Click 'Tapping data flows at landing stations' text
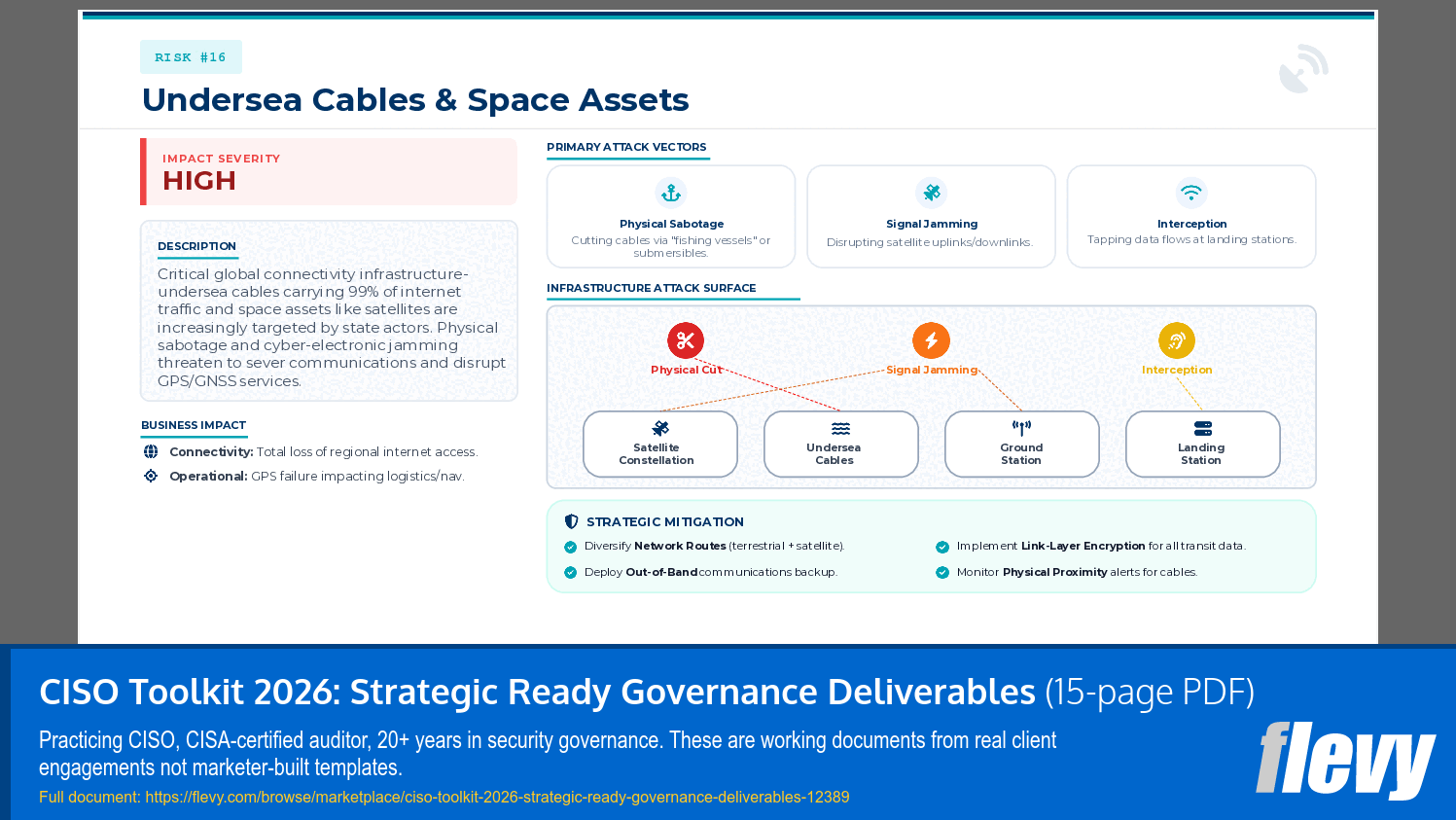The height and width of the screenshot is (820, 1456). 1191,239
